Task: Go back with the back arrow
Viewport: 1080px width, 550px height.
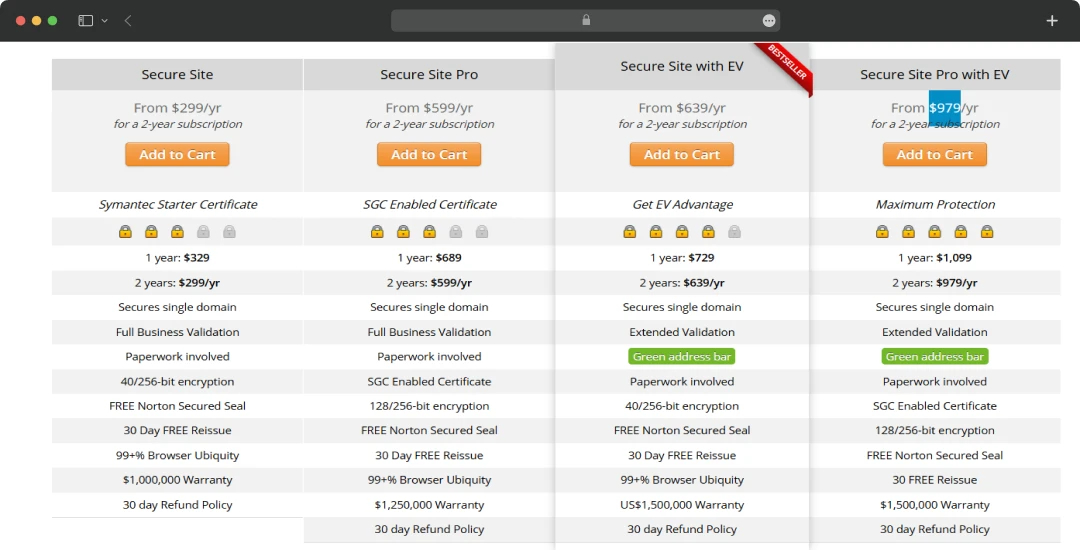Action: [128, 21]
